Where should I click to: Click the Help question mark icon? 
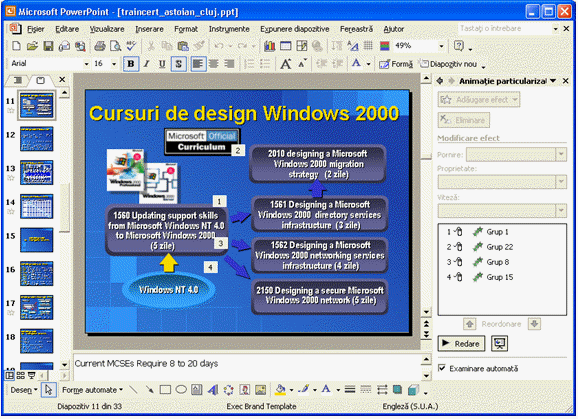459,46
